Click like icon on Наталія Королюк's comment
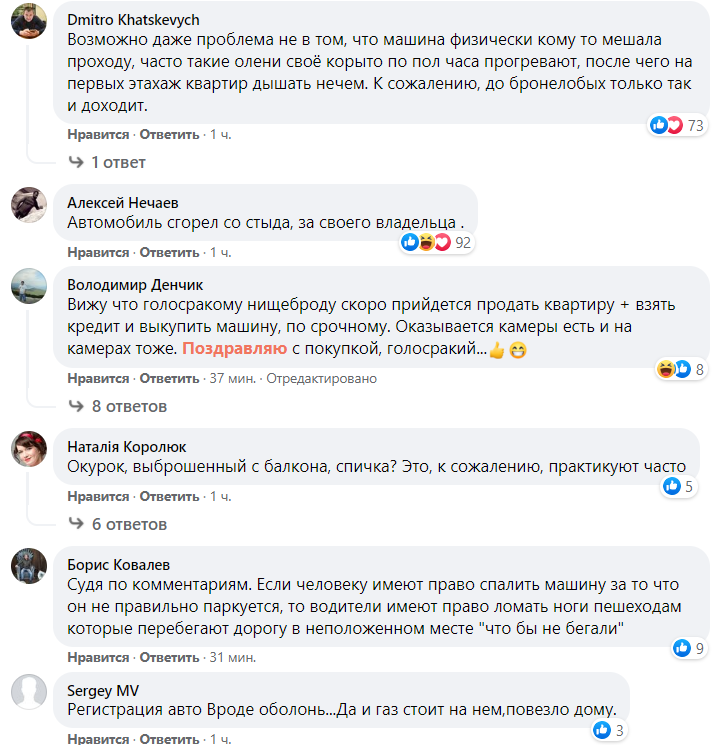The width and height of the screenshot is (728, 745). [672, 487]
